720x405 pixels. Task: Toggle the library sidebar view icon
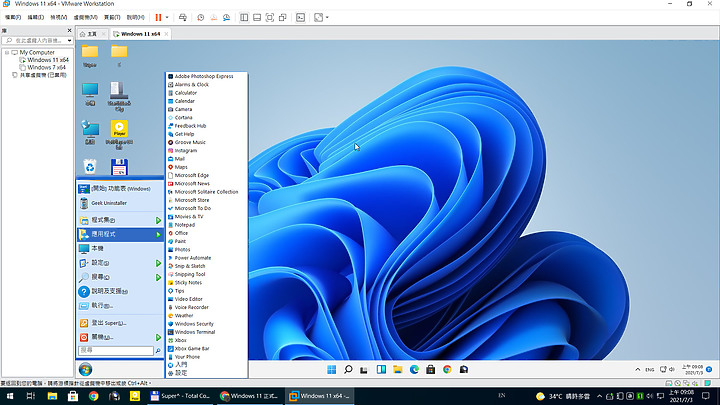pos(244,17)
